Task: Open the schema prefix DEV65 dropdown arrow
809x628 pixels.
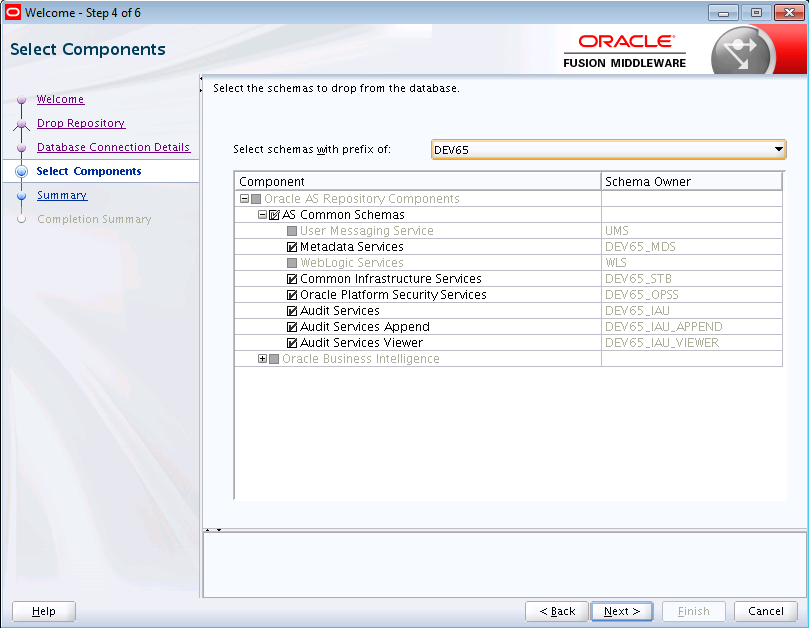Action: point(779,150)
